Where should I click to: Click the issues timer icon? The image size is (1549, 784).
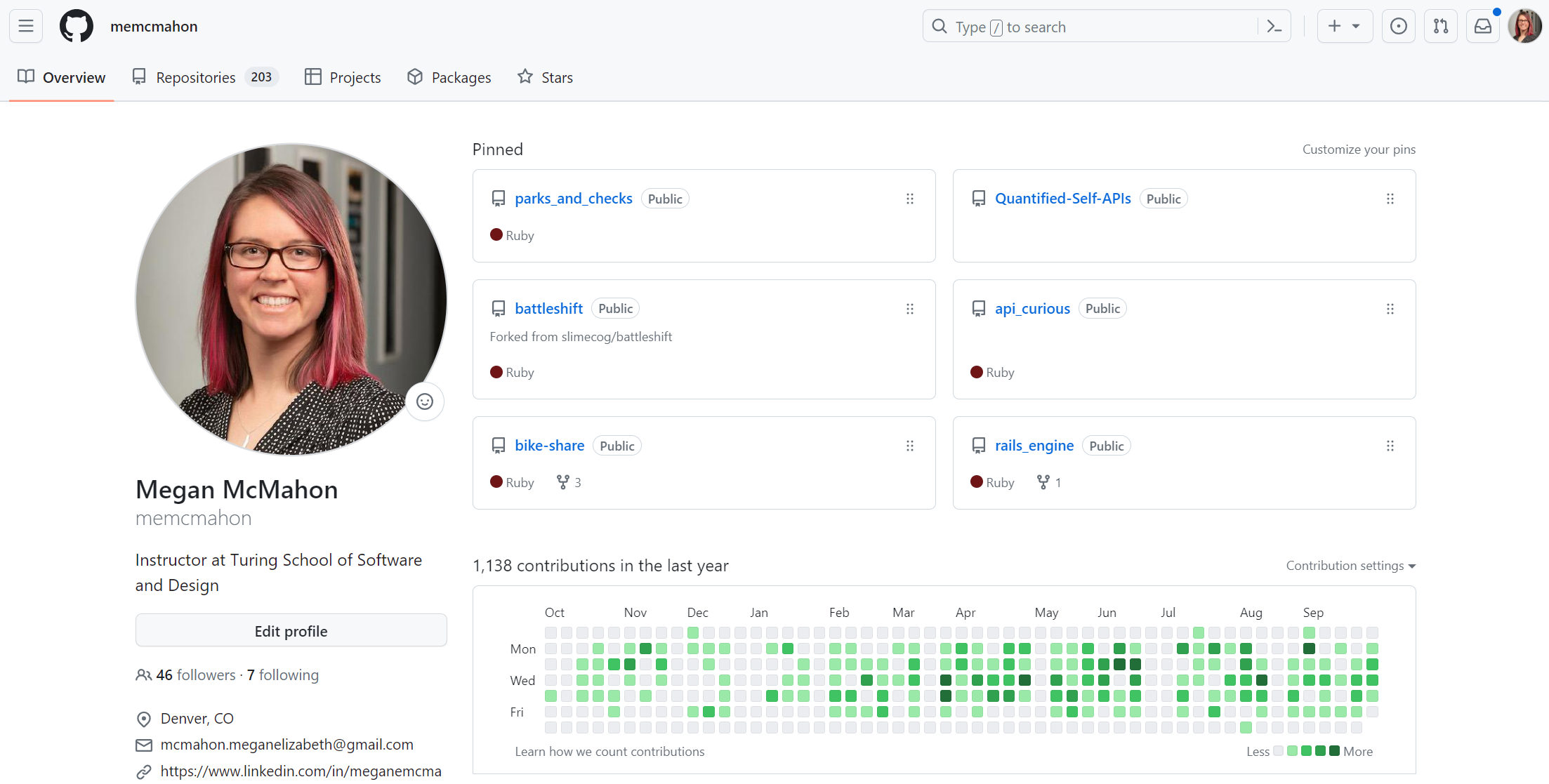point(1399,27)
